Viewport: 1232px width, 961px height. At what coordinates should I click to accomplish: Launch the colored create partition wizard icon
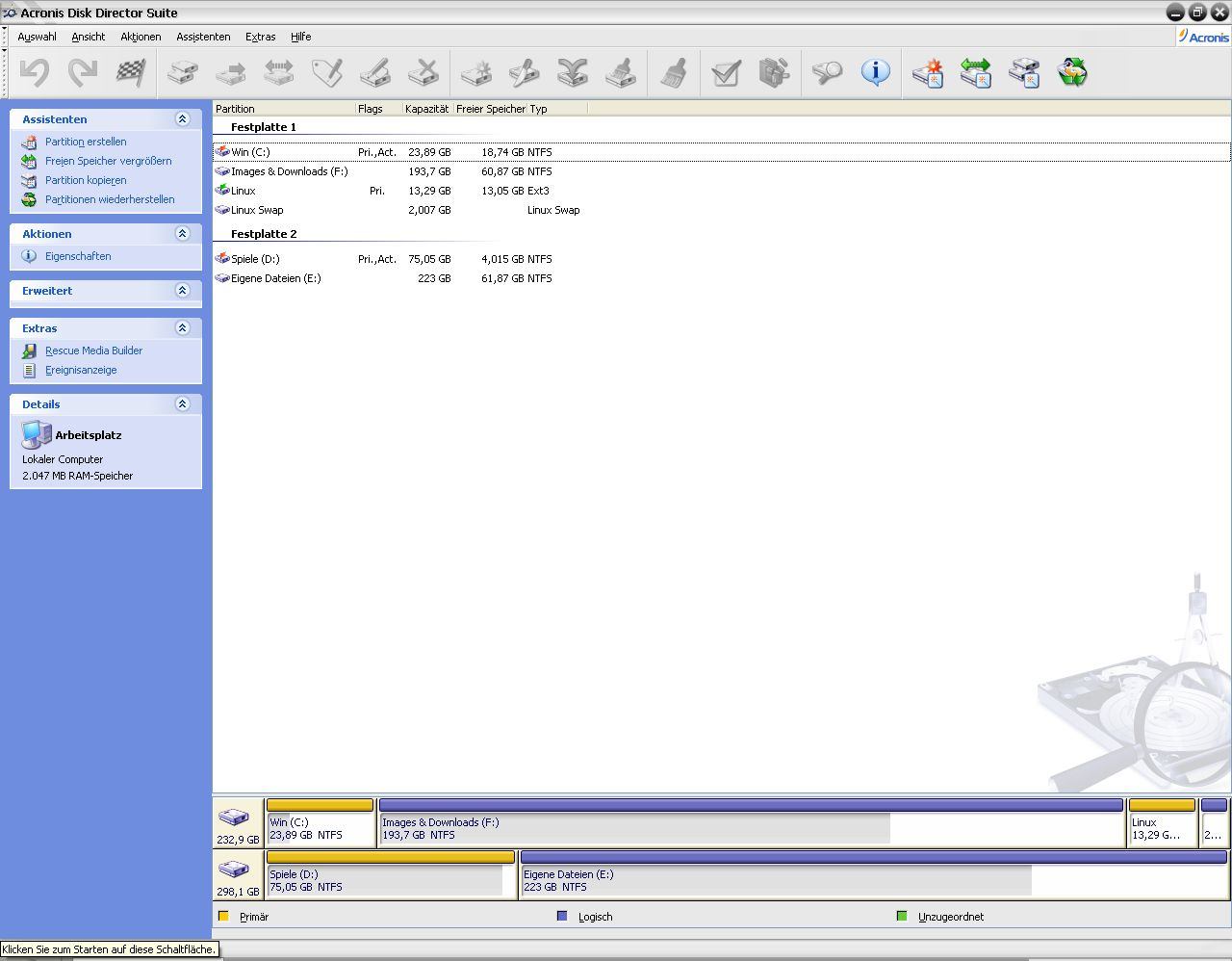pos(928,72)
